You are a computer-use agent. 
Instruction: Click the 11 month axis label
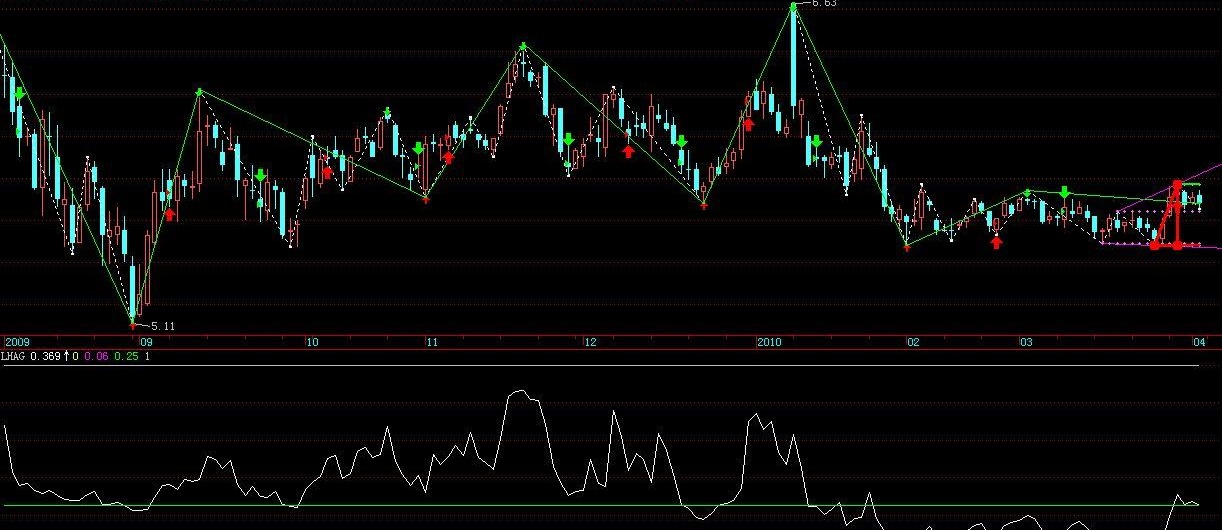click(433, 342)
